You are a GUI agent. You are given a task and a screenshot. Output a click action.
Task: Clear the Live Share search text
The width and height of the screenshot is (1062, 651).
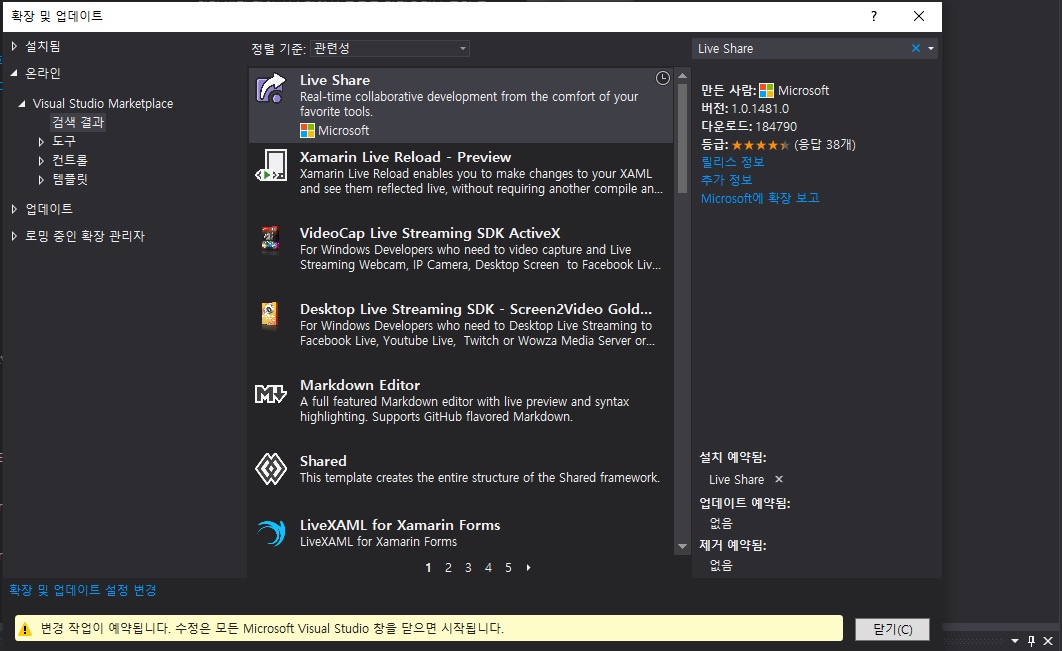coord(916,48)
